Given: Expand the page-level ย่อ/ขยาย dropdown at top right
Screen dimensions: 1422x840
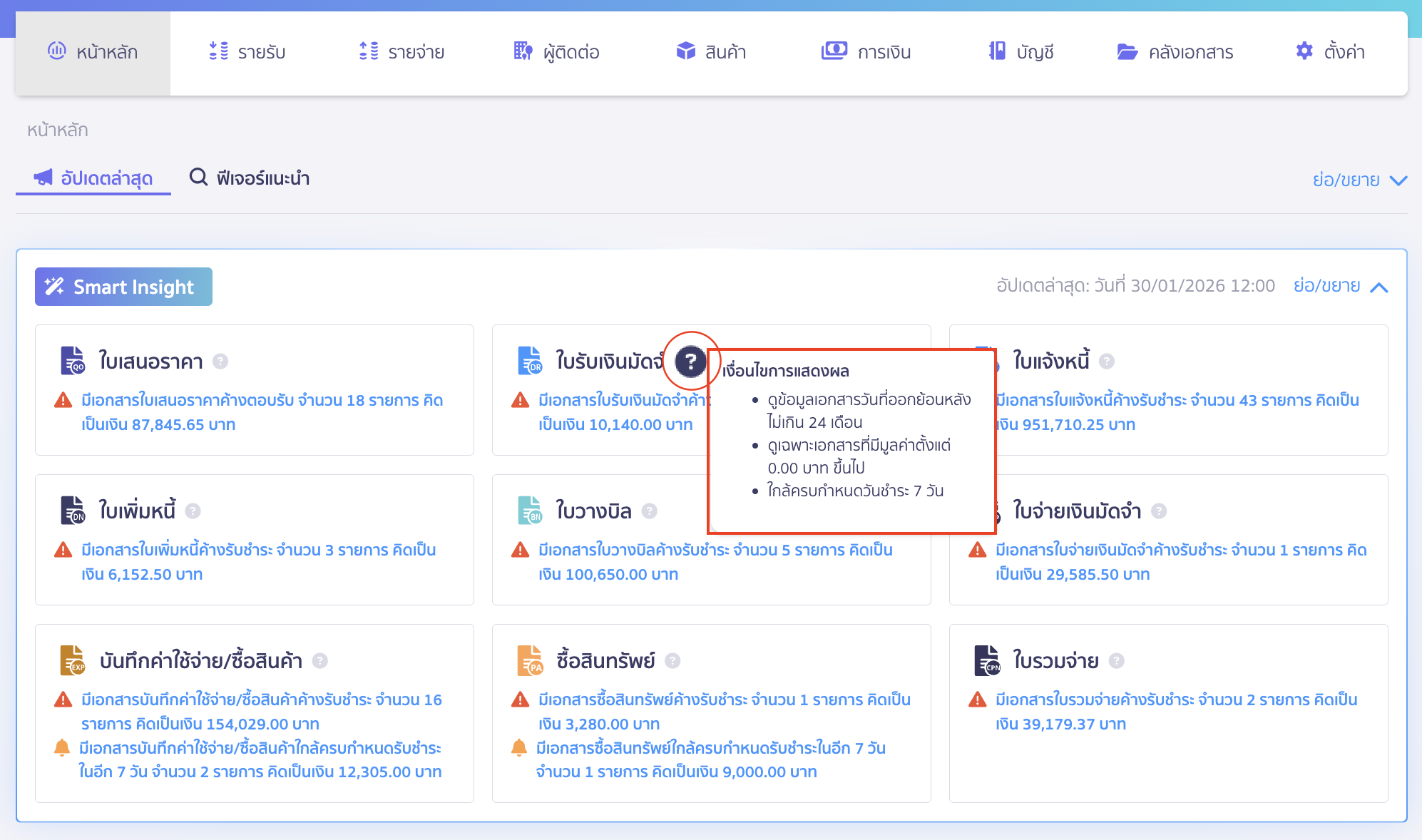Looking at the screenshot, I should click(x=1397, y=180).
